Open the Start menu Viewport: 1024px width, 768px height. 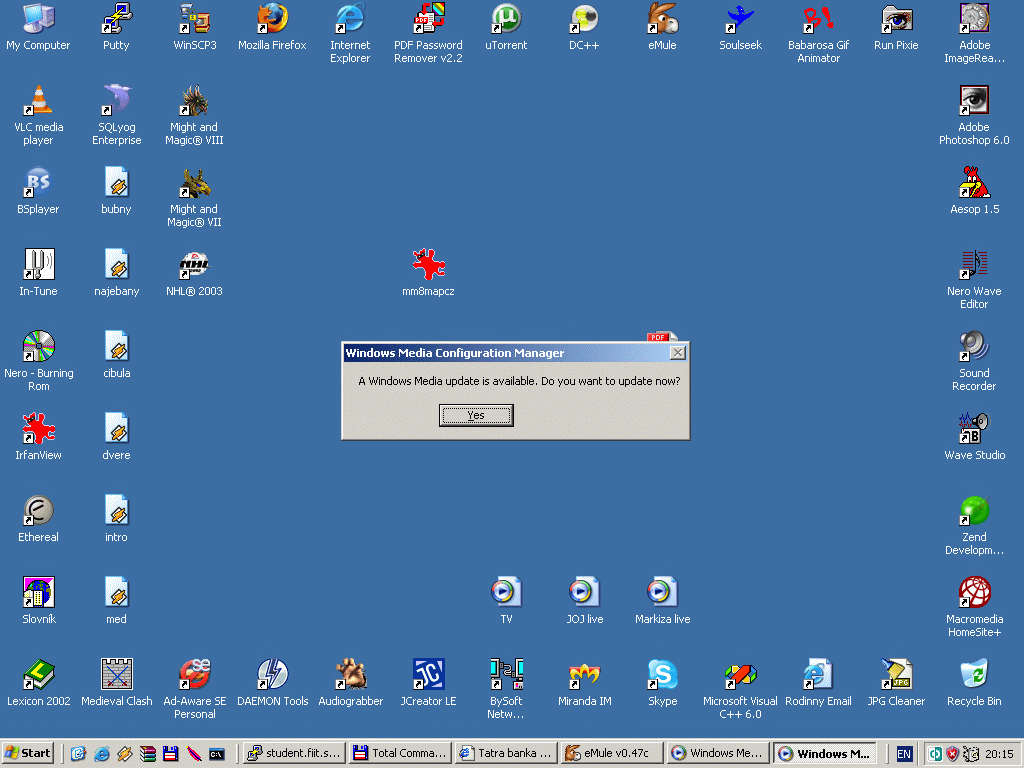(29, 753)
